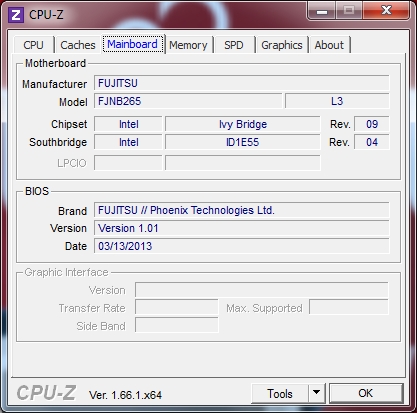The width and height of the screenshot is (417, 413).
Task: Click the Model field FJNB265
Action: (x=188, y=101)
